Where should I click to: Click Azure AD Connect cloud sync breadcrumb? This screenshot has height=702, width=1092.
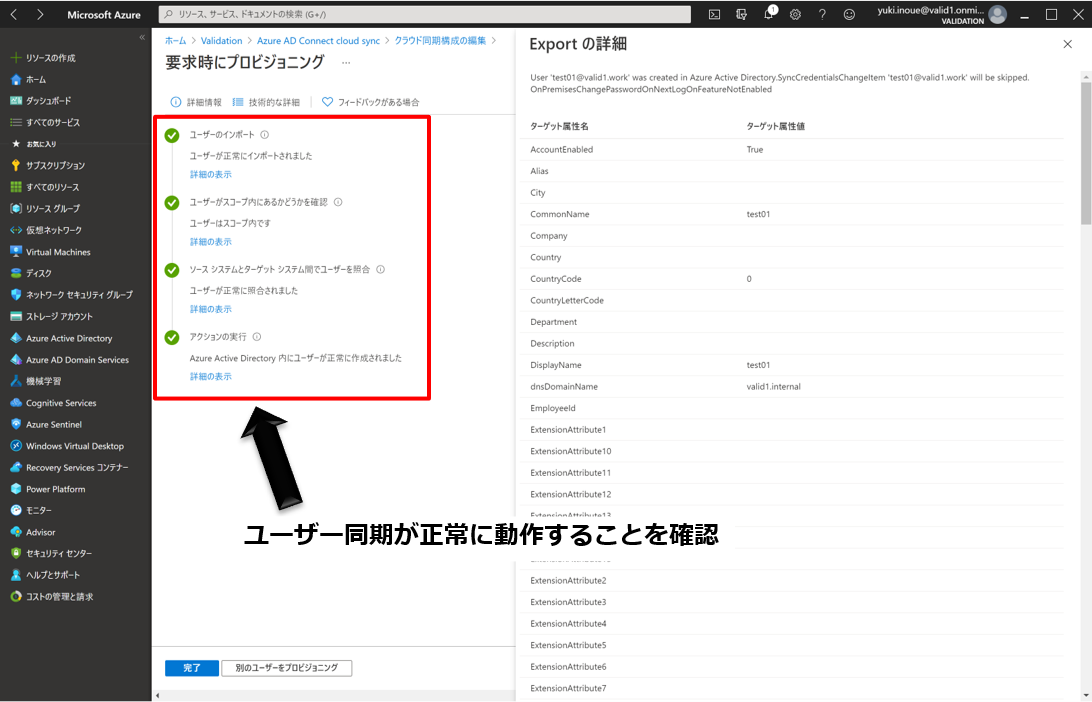(x=318, y=41)
